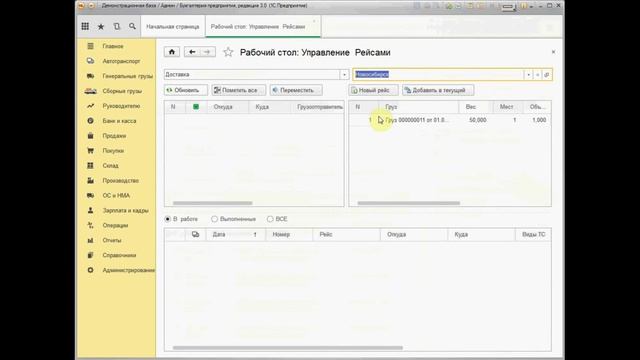
Task: Click horizontal scrollbar of bottom trips table
Action: click(x=288, y=348)
